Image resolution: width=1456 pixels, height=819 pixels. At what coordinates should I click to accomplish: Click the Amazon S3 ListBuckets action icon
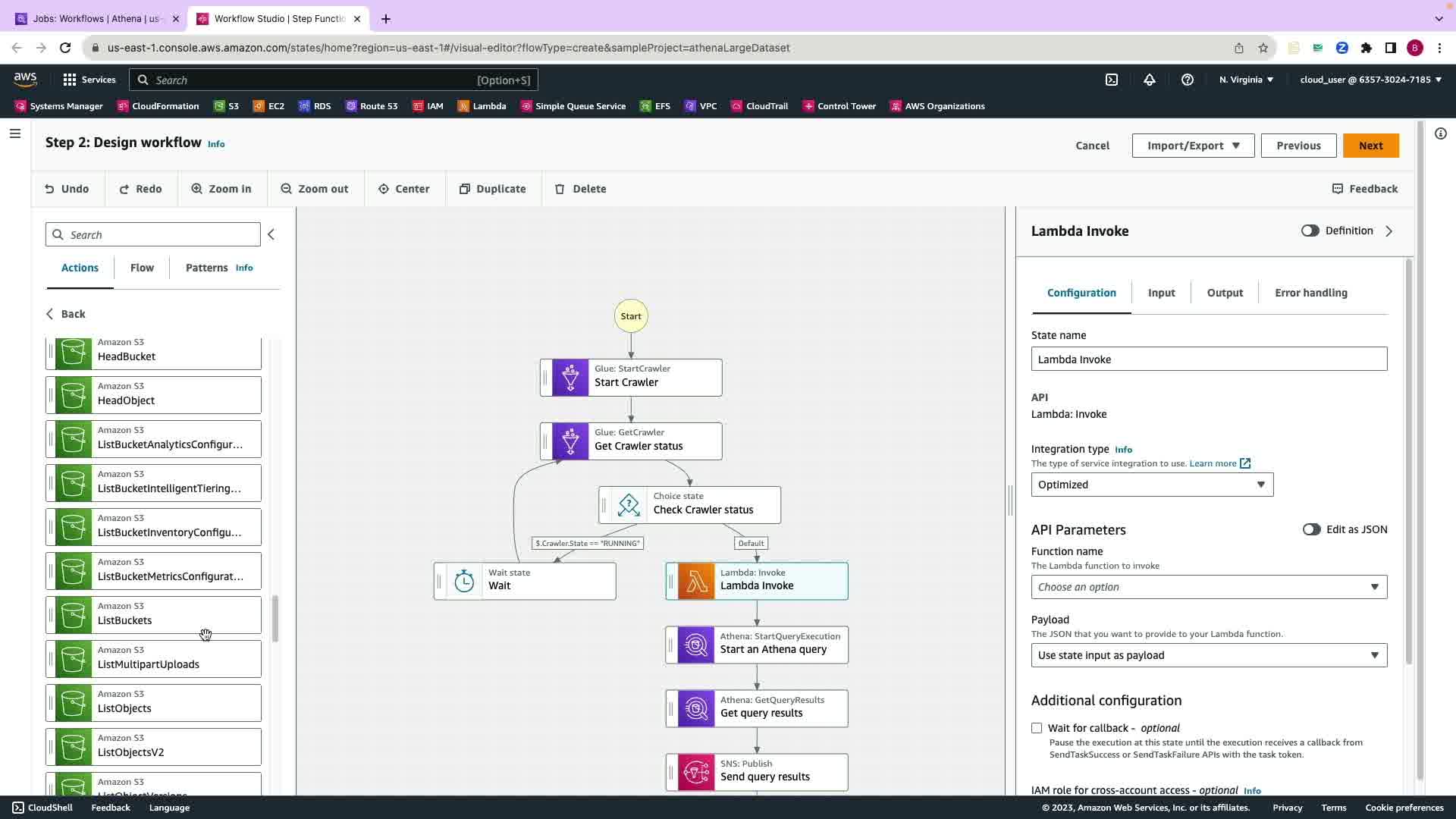(74, 615)
